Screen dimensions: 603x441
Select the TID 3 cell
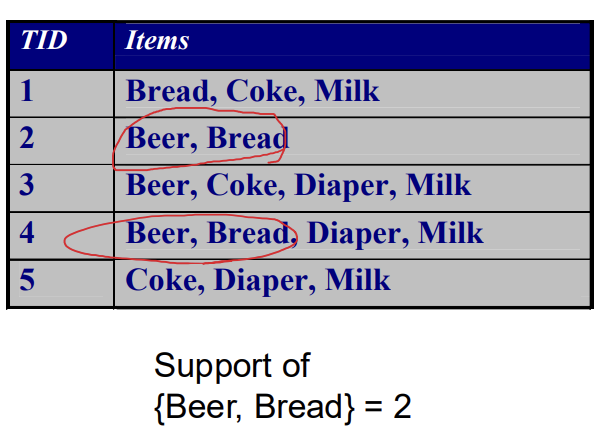[62, 188]
